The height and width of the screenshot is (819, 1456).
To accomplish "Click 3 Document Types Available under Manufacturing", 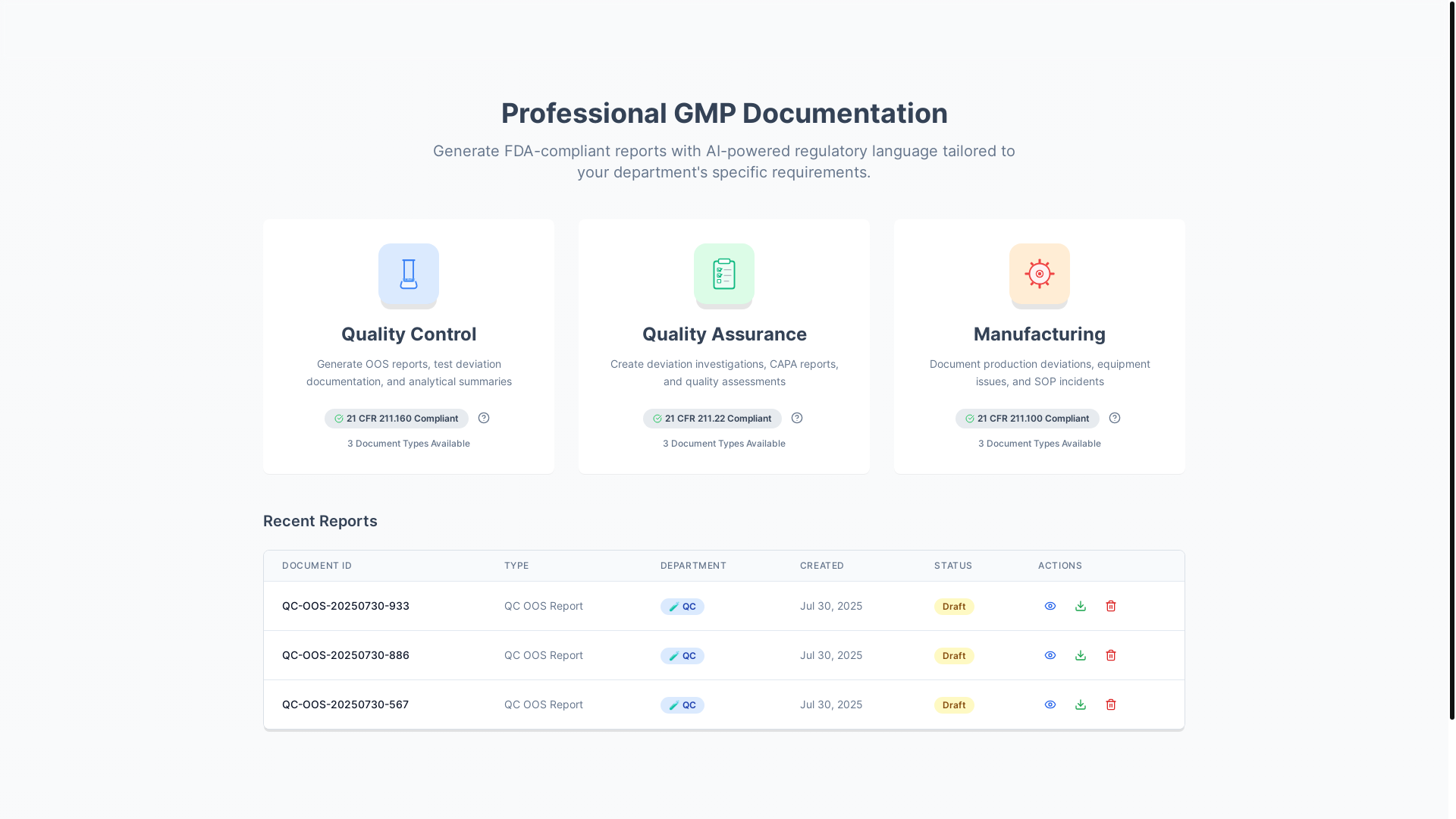I will 1040,444.
